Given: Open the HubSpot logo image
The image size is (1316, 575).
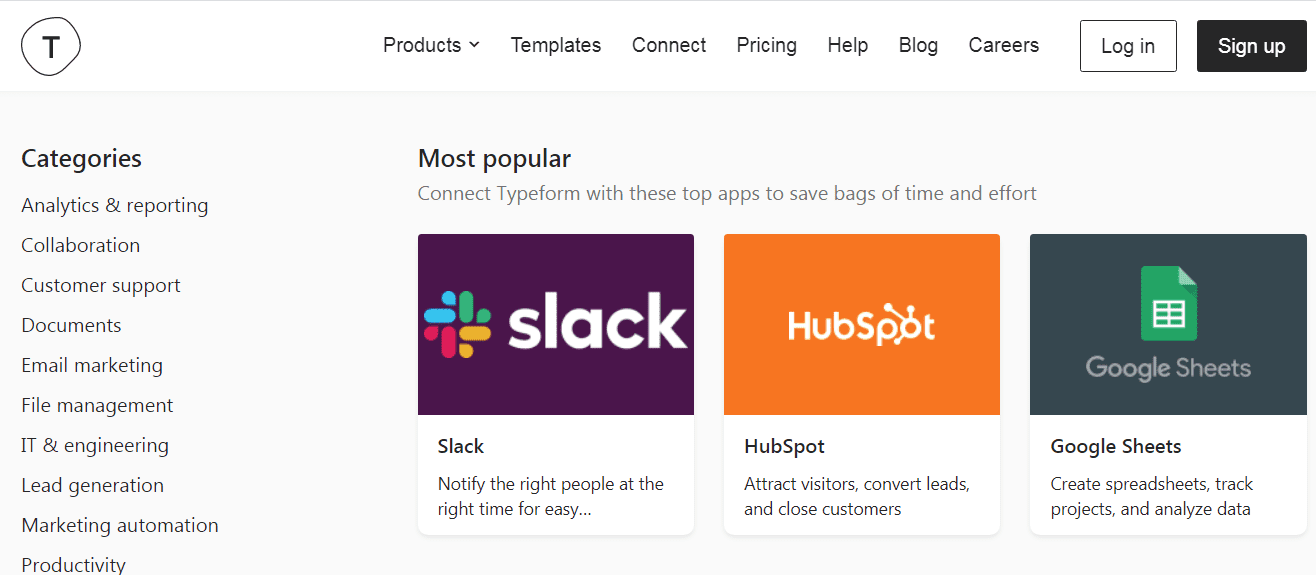Looking at the screenshot, I should [x=862, y=324].
